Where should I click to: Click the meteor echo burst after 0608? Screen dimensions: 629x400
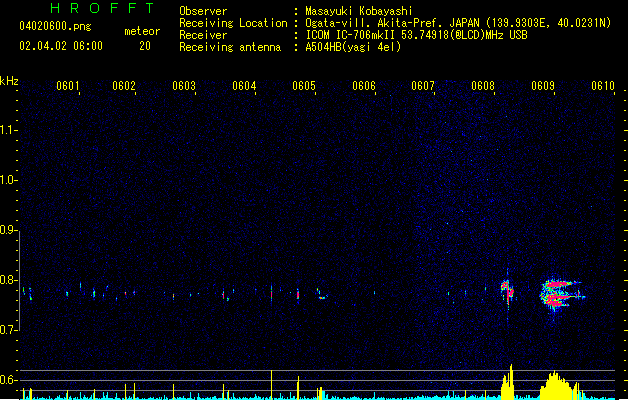point(507,292)
